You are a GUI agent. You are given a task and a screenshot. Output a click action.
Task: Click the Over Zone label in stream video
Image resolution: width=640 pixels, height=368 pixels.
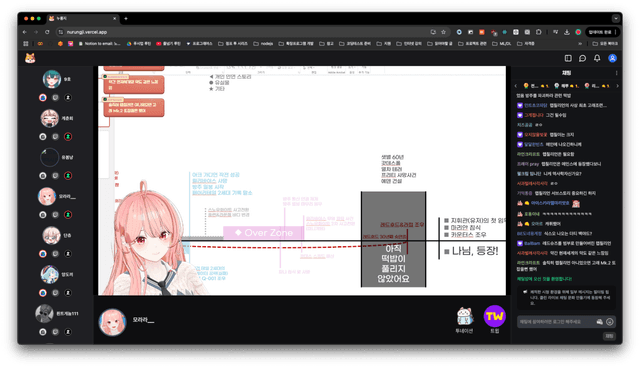[x=264, y=233]
